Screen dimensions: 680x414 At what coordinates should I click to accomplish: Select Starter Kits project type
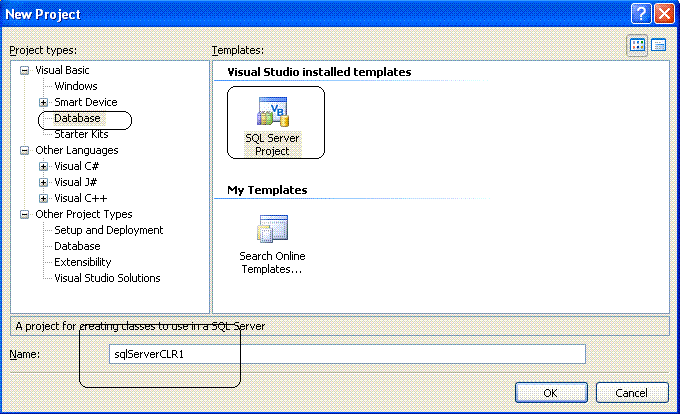point(81,134)
